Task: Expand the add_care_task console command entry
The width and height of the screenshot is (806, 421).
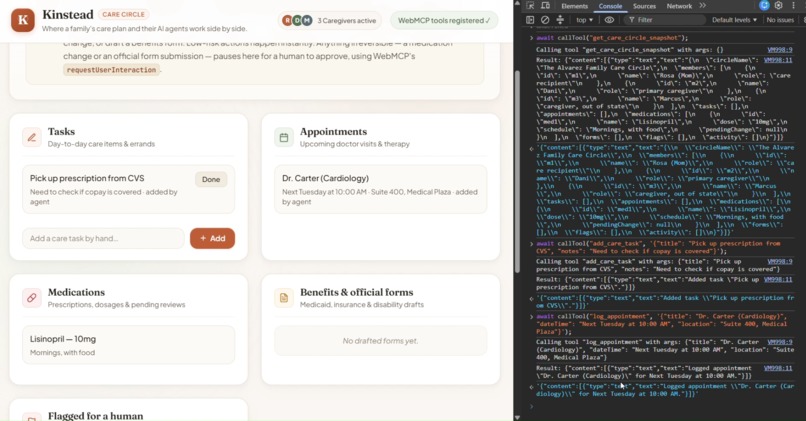Action: (532, 244)
